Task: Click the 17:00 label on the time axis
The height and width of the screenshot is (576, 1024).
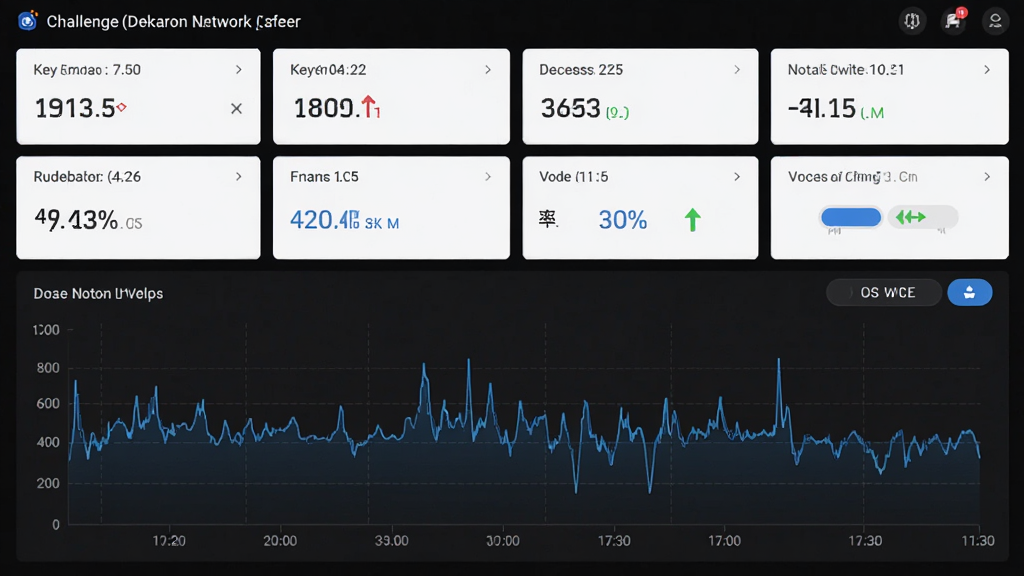Action: (x=724, y=541)
